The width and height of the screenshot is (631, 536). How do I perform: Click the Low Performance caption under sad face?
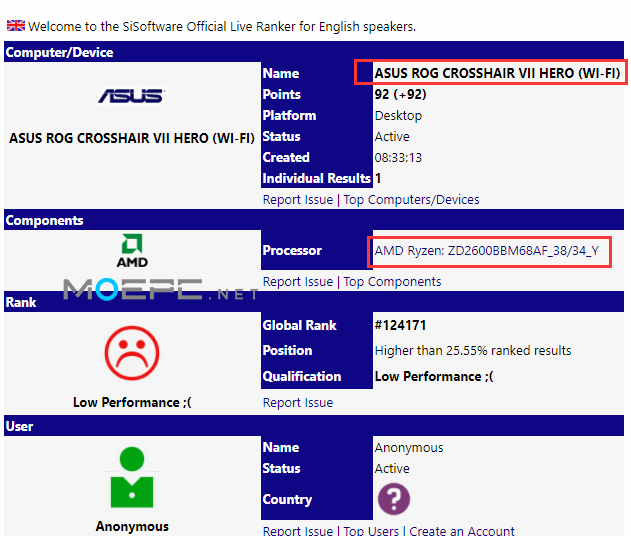(x=132, y=402)
